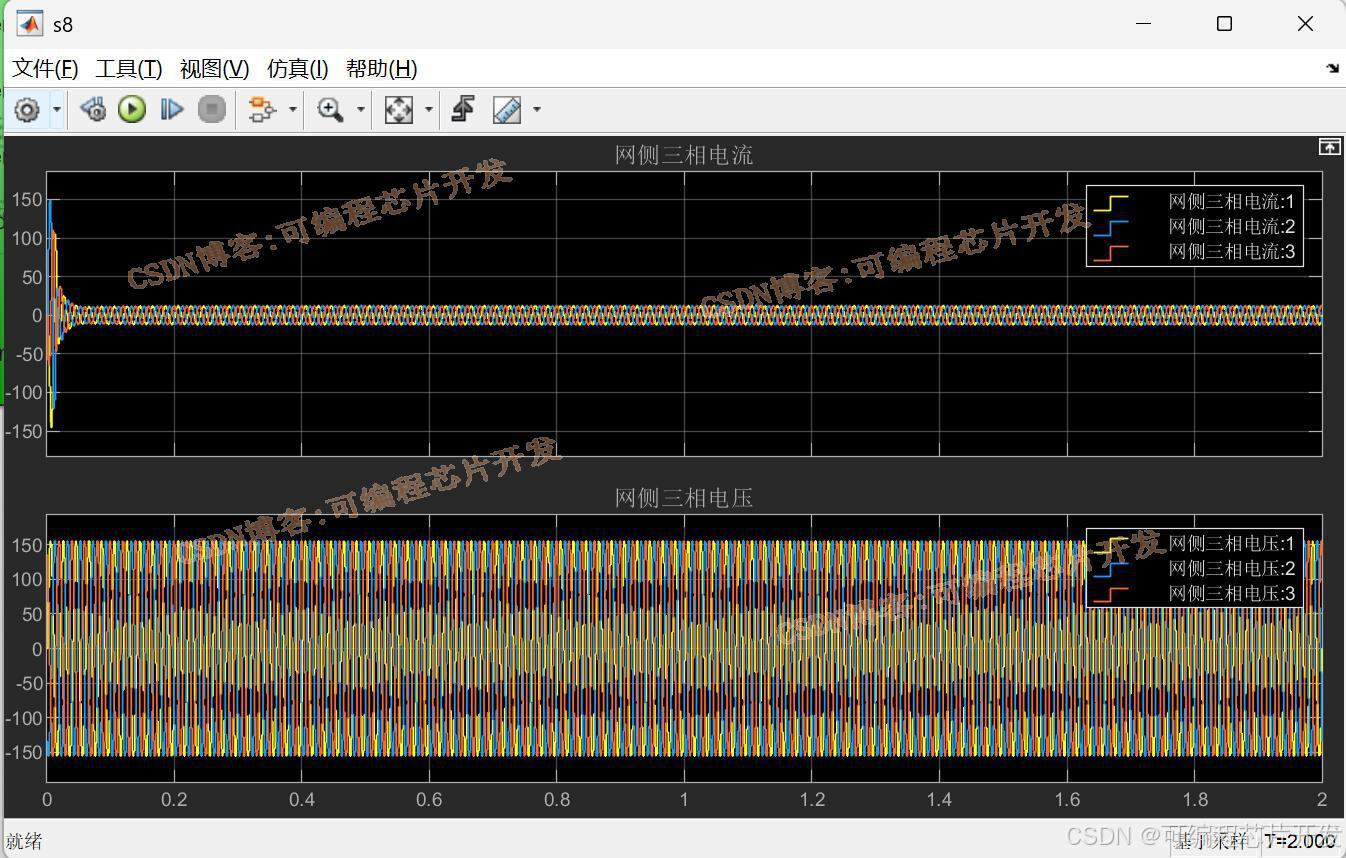Click x-axis tick label 1.2
Viewport: 1346px width, 858px height.
812,800
